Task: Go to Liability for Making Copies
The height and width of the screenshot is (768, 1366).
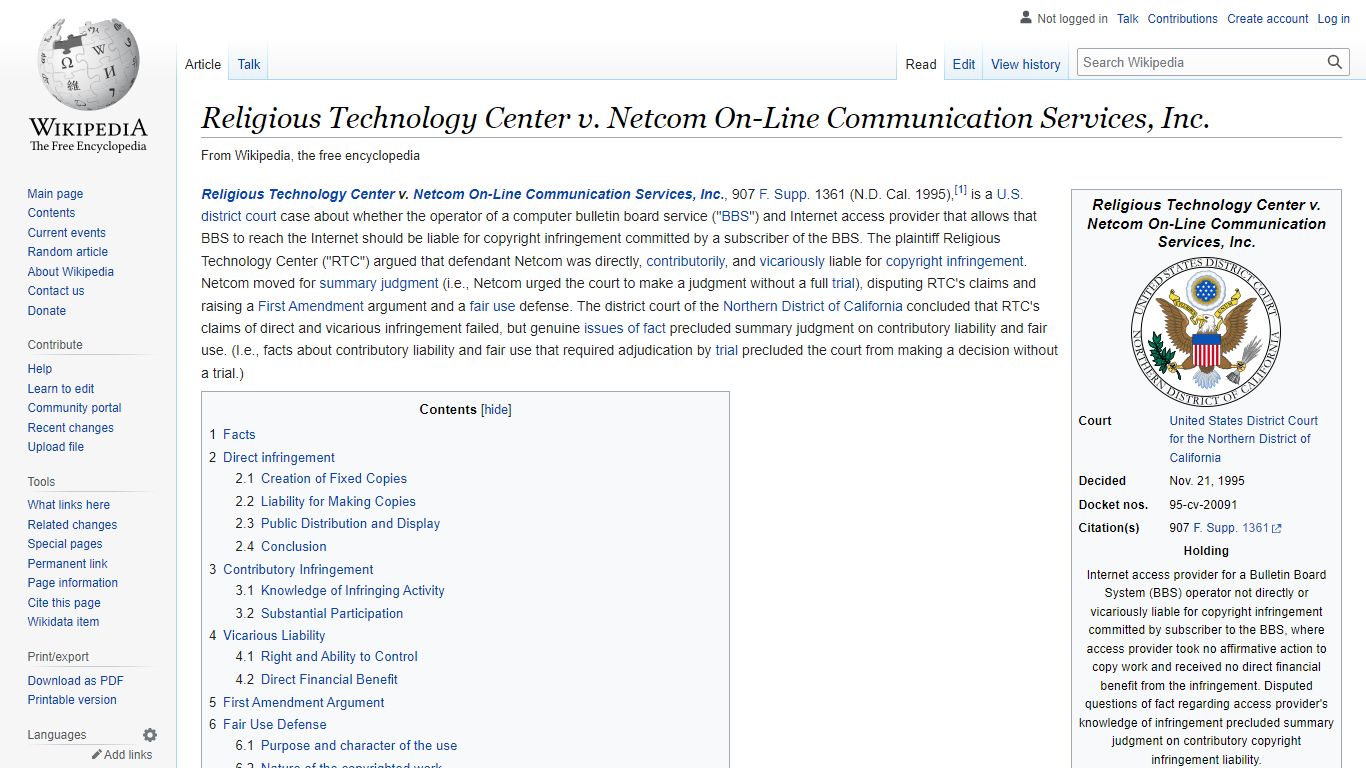Action: coord(338,502)
